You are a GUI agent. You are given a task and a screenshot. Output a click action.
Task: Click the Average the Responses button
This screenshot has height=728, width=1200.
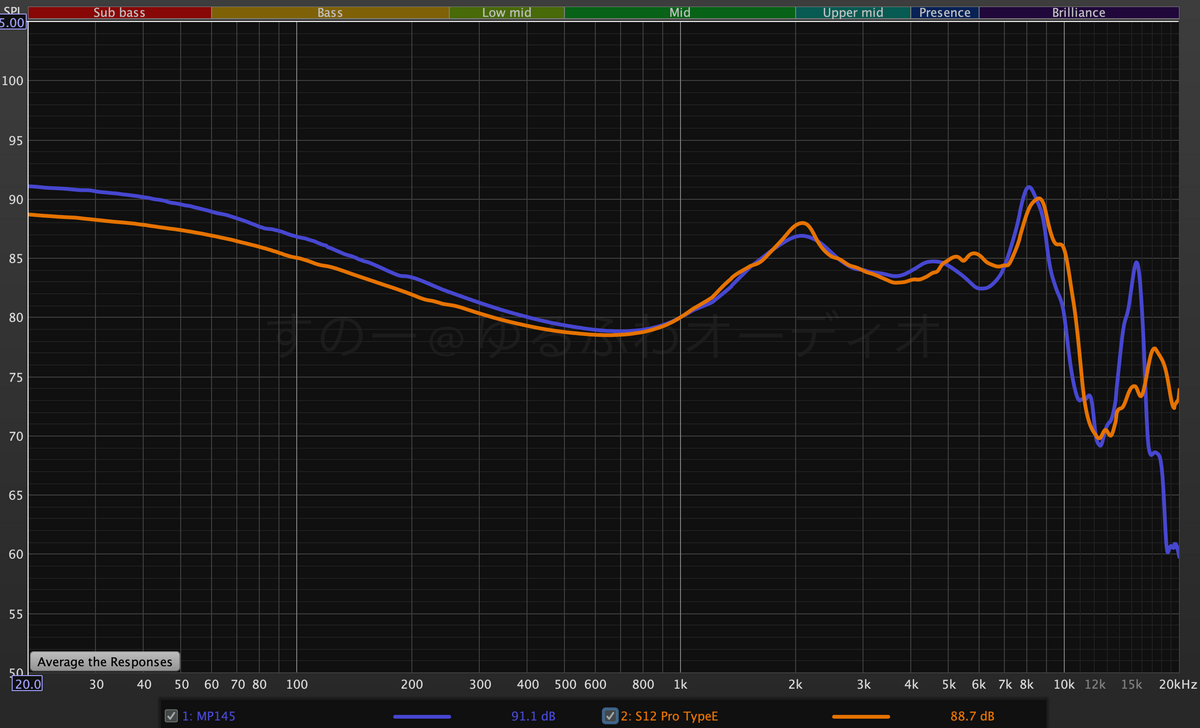[x=105, y=662]
